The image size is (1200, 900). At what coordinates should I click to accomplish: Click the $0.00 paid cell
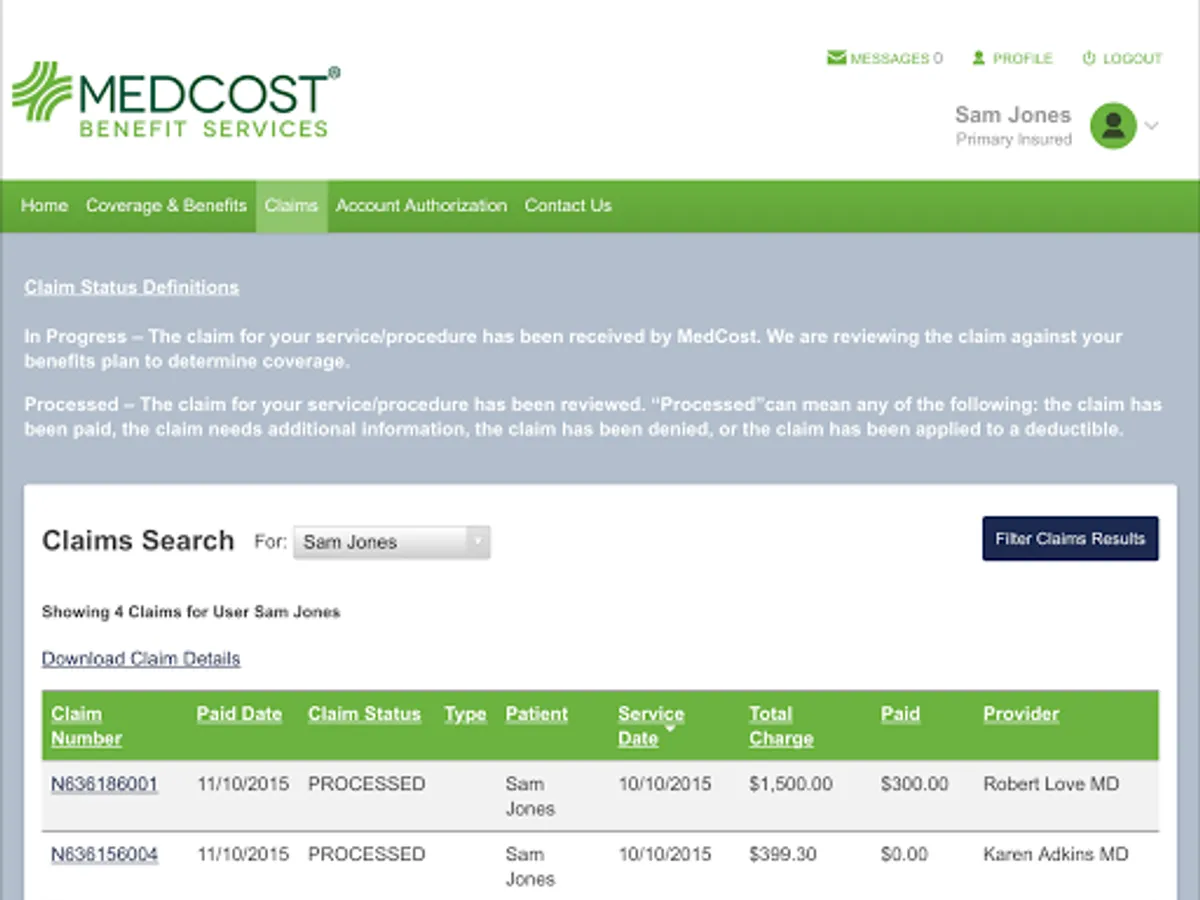904,854
